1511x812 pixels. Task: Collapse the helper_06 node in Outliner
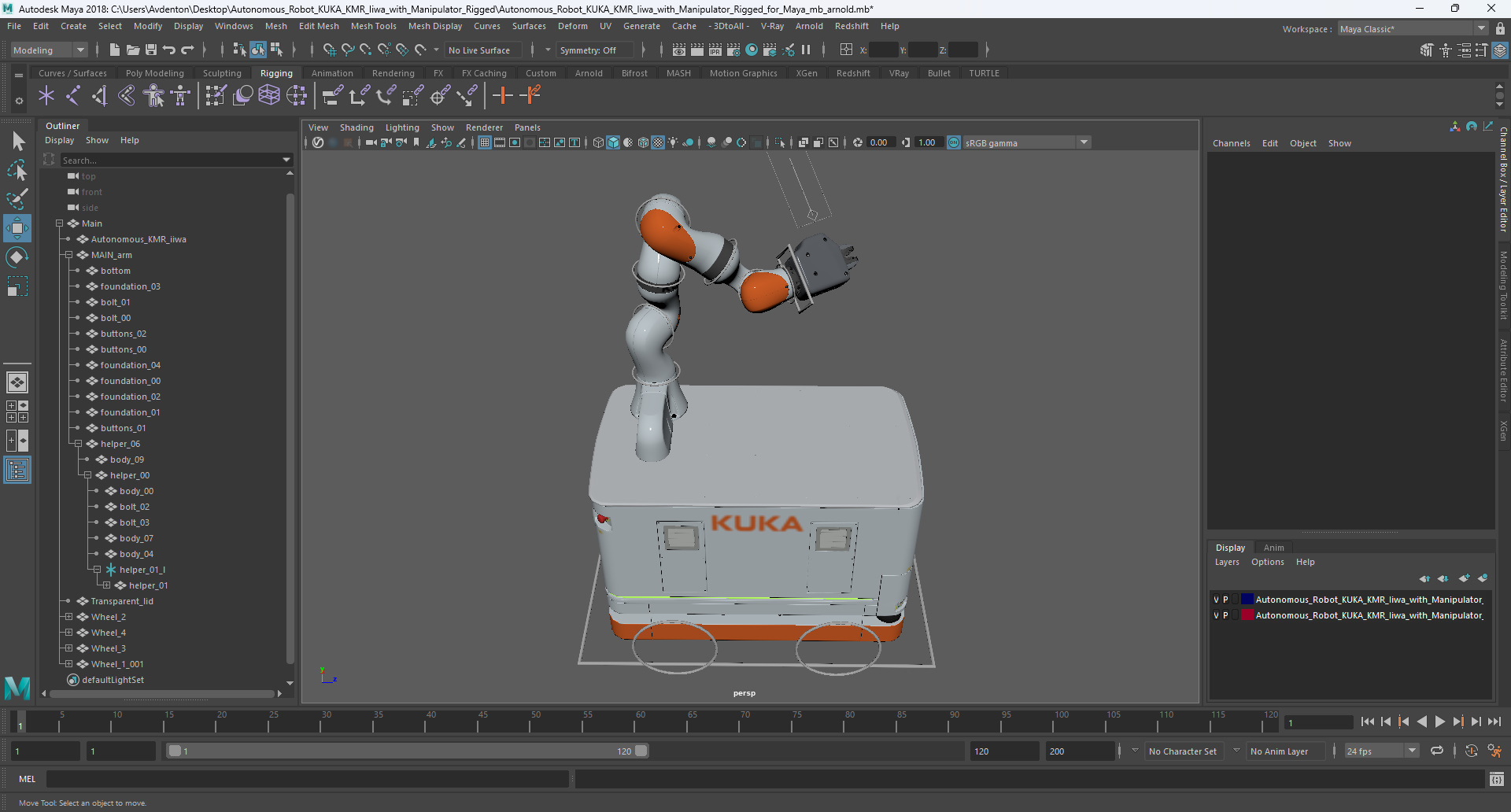(78, 444)
